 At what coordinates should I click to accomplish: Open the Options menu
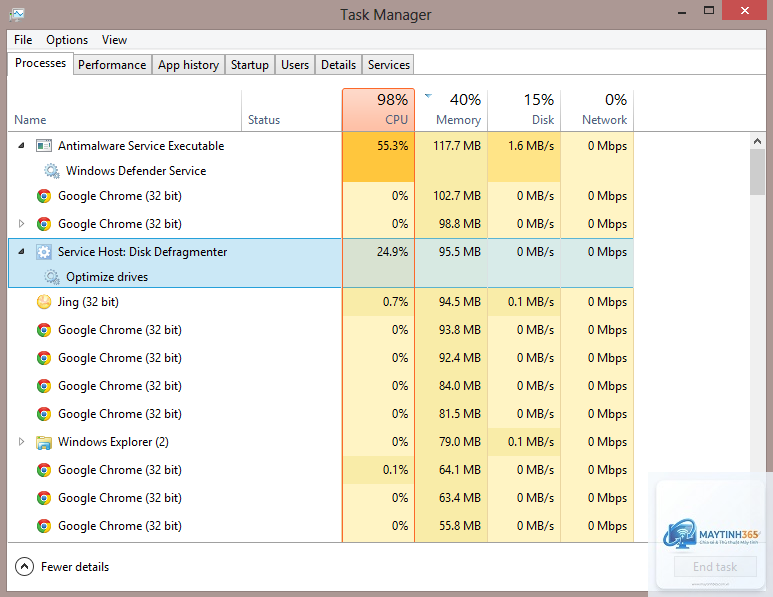(x=67, y=40)
